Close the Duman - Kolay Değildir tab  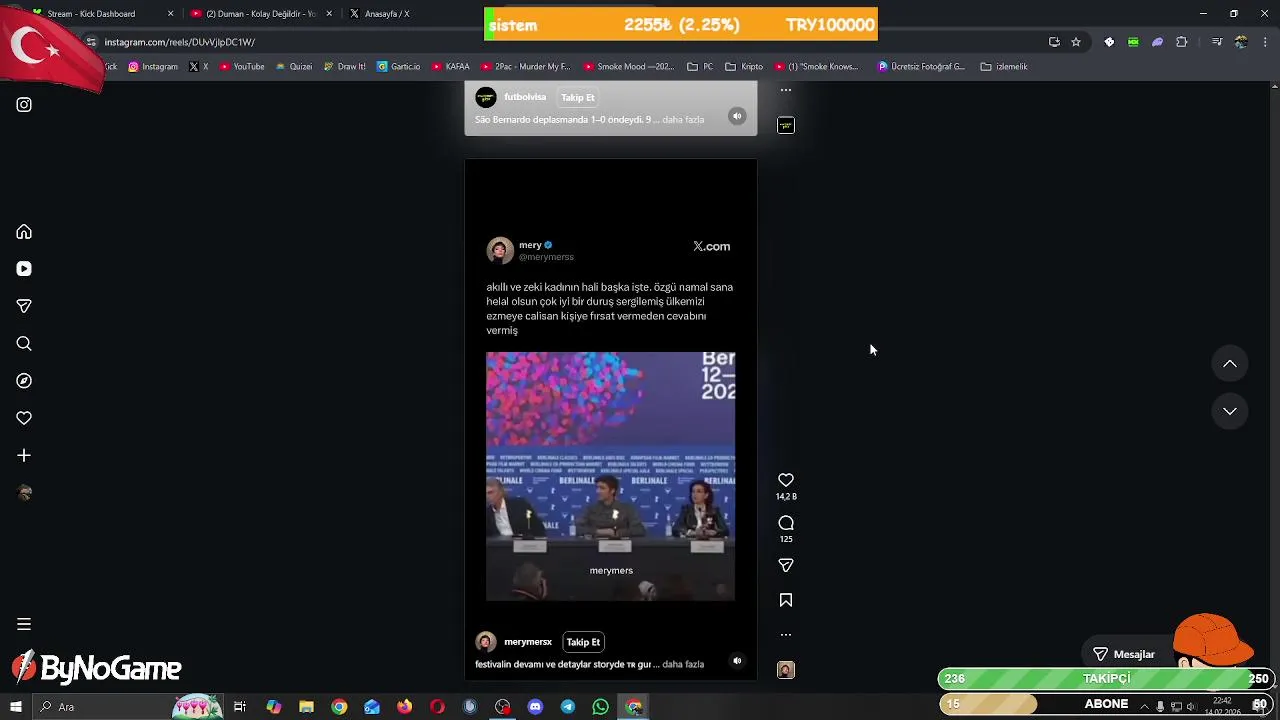[329, 14]
